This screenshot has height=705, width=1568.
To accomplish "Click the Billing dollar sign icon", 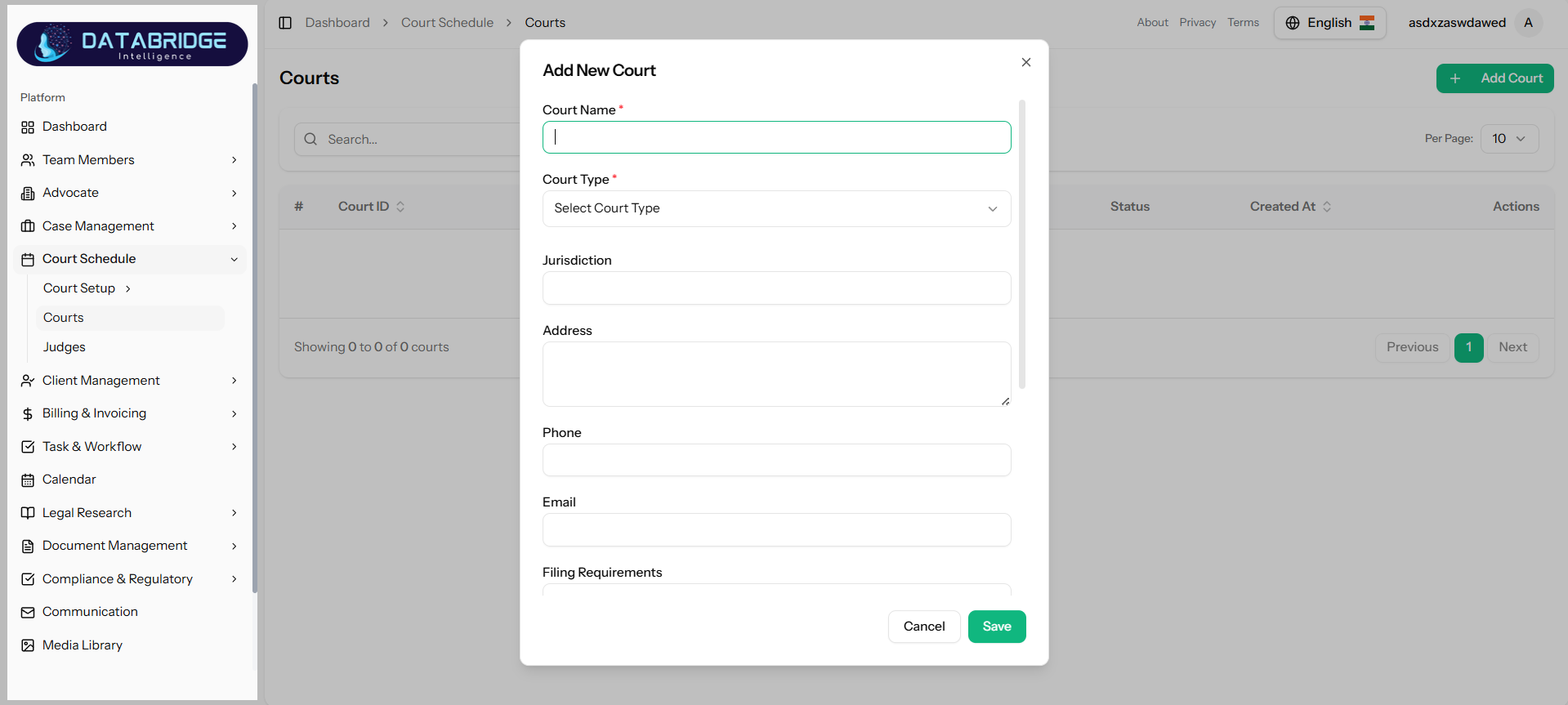I will click(x=28, y=414).
